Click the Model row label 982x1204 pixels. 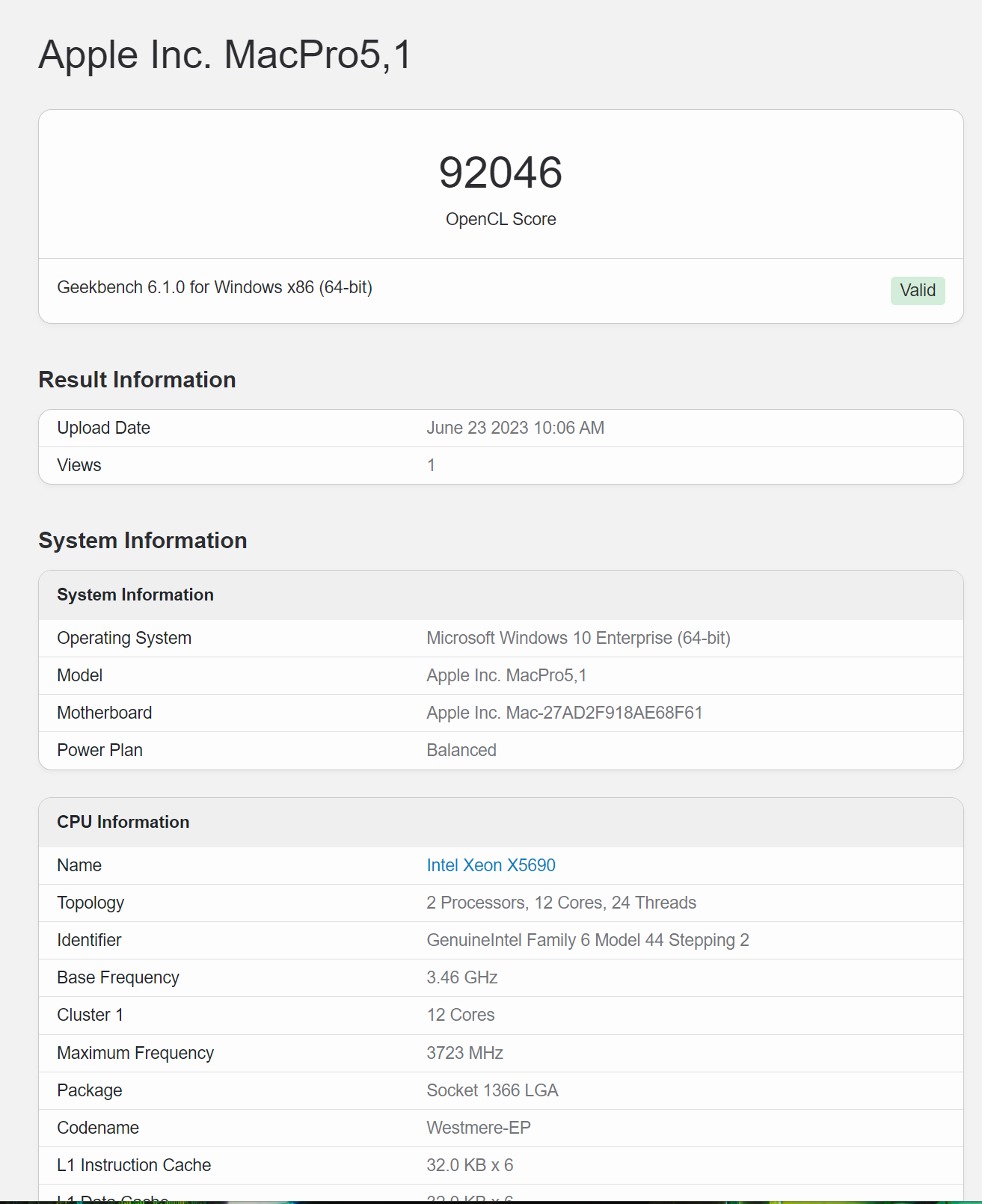[79, 675]
